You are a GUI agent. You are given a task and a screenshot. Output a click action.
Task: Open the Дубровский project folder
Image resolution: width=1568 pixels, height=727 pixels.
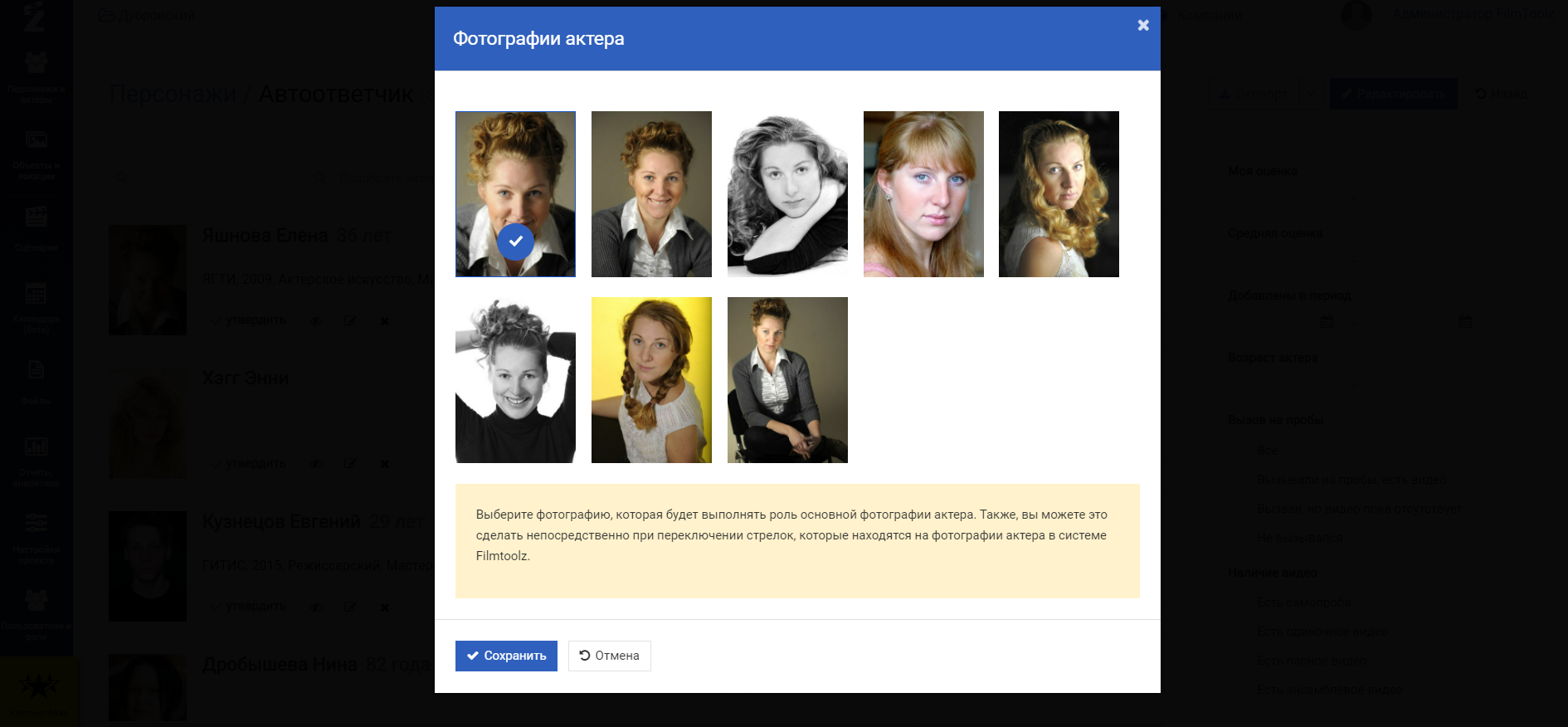click(146, 15)
